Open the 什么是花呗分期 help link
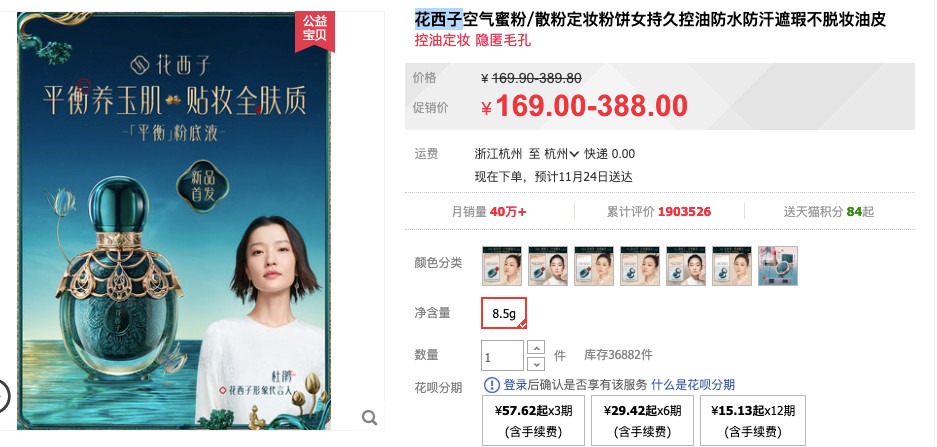 (x=693, y=385)
